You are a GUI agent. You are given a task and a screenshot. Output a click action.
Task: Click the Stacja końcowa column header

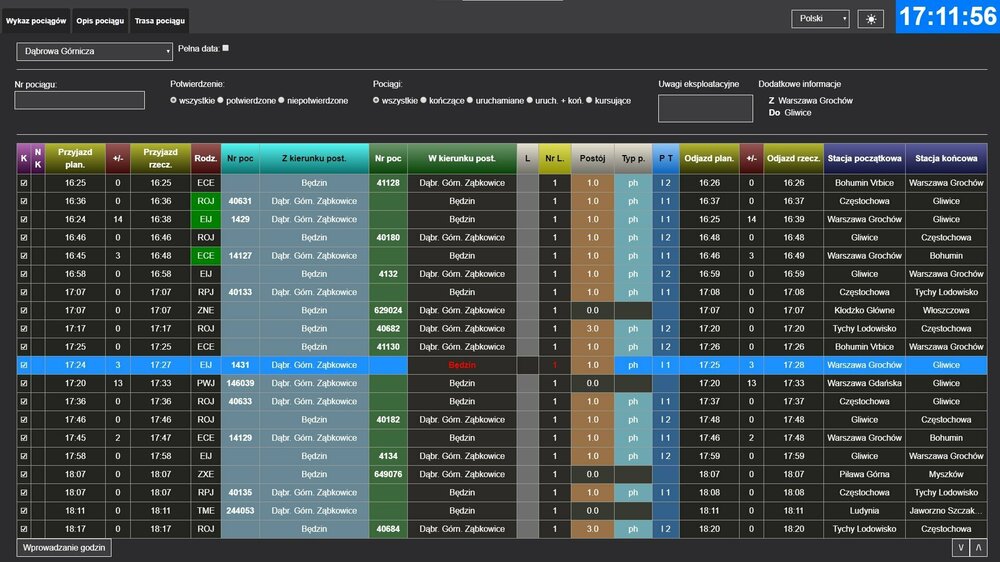[x=946, y=158]
